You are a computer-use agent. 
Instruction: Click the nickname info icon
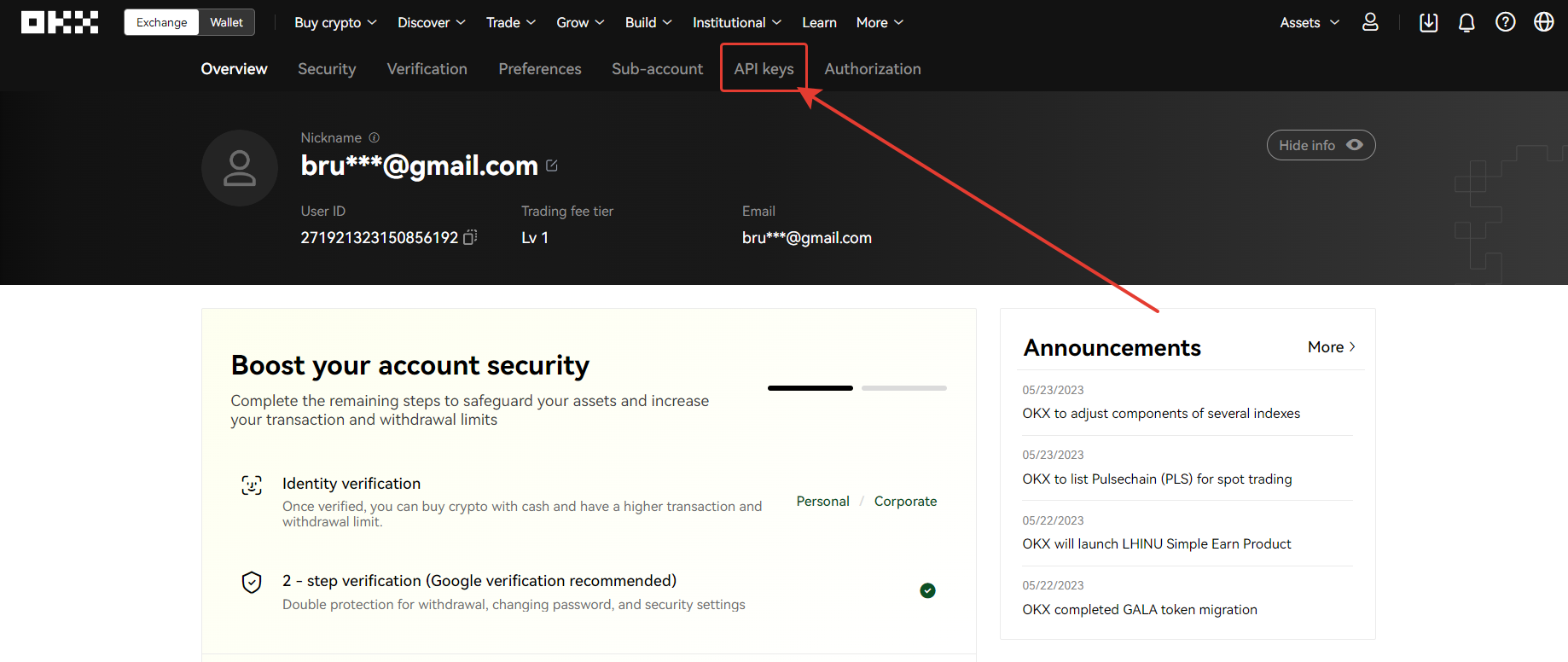click(374, 137)
